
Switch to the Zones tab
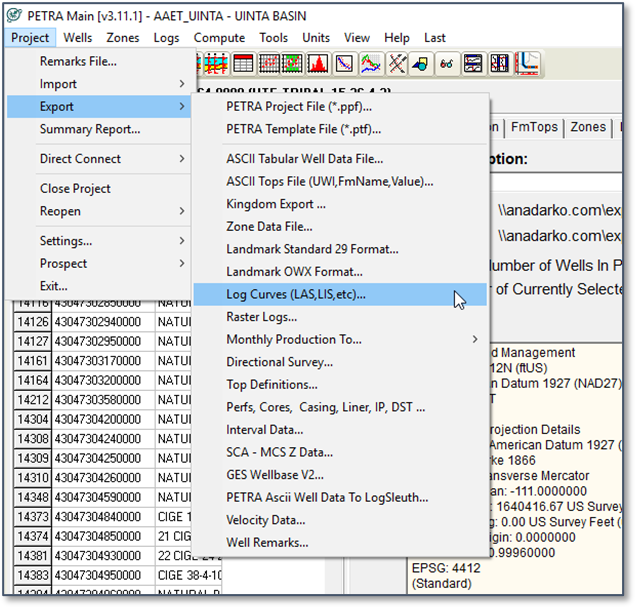click(x=588, y=128)
